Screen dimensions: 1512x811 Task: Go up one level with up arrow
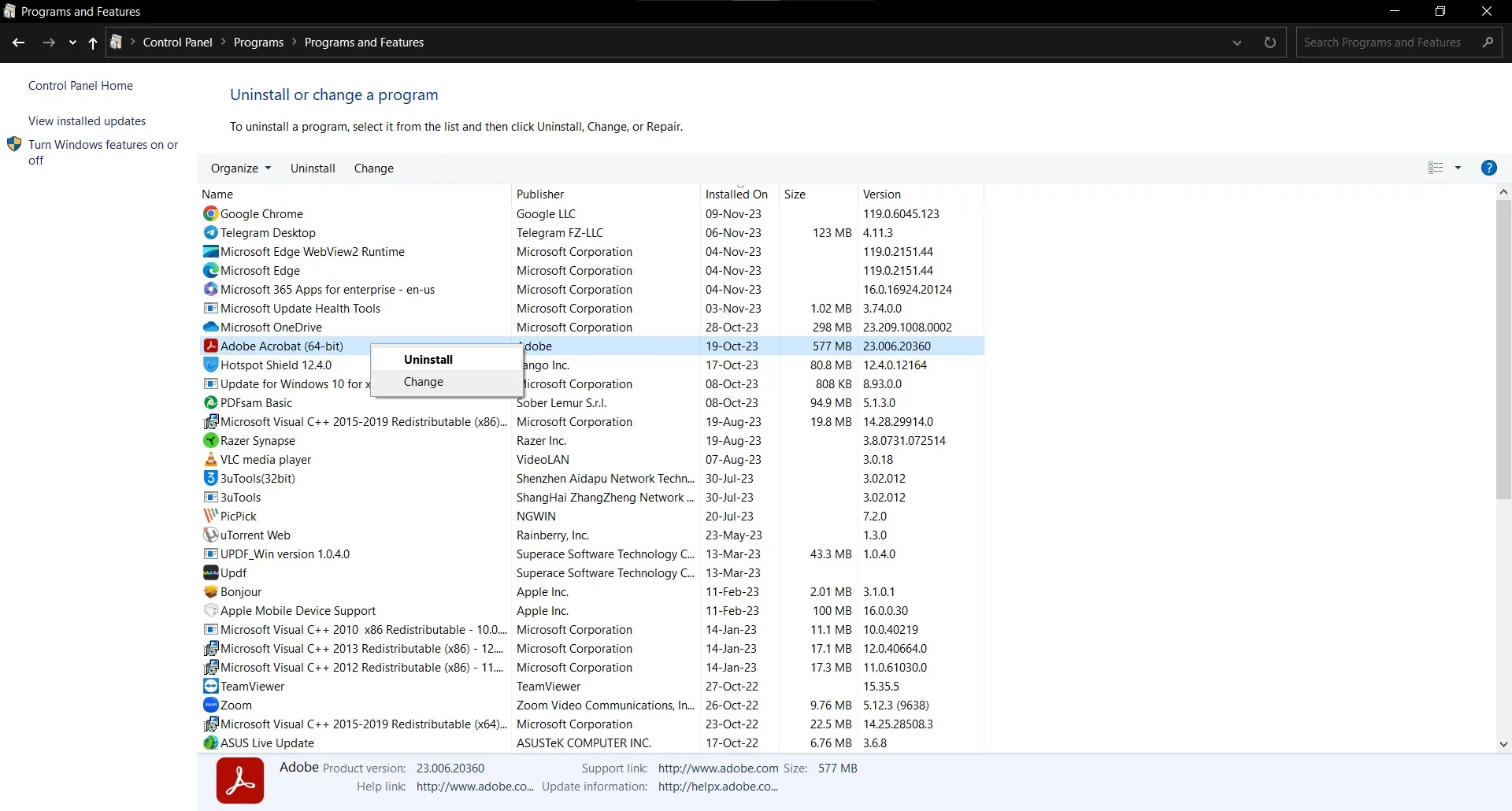pos(93,43)
